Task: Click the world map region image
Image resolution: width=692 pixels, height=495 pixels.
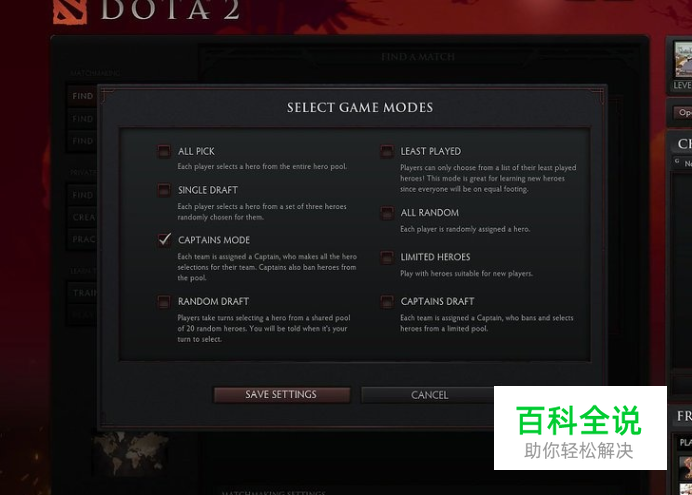Action: [x=131, y=453]
